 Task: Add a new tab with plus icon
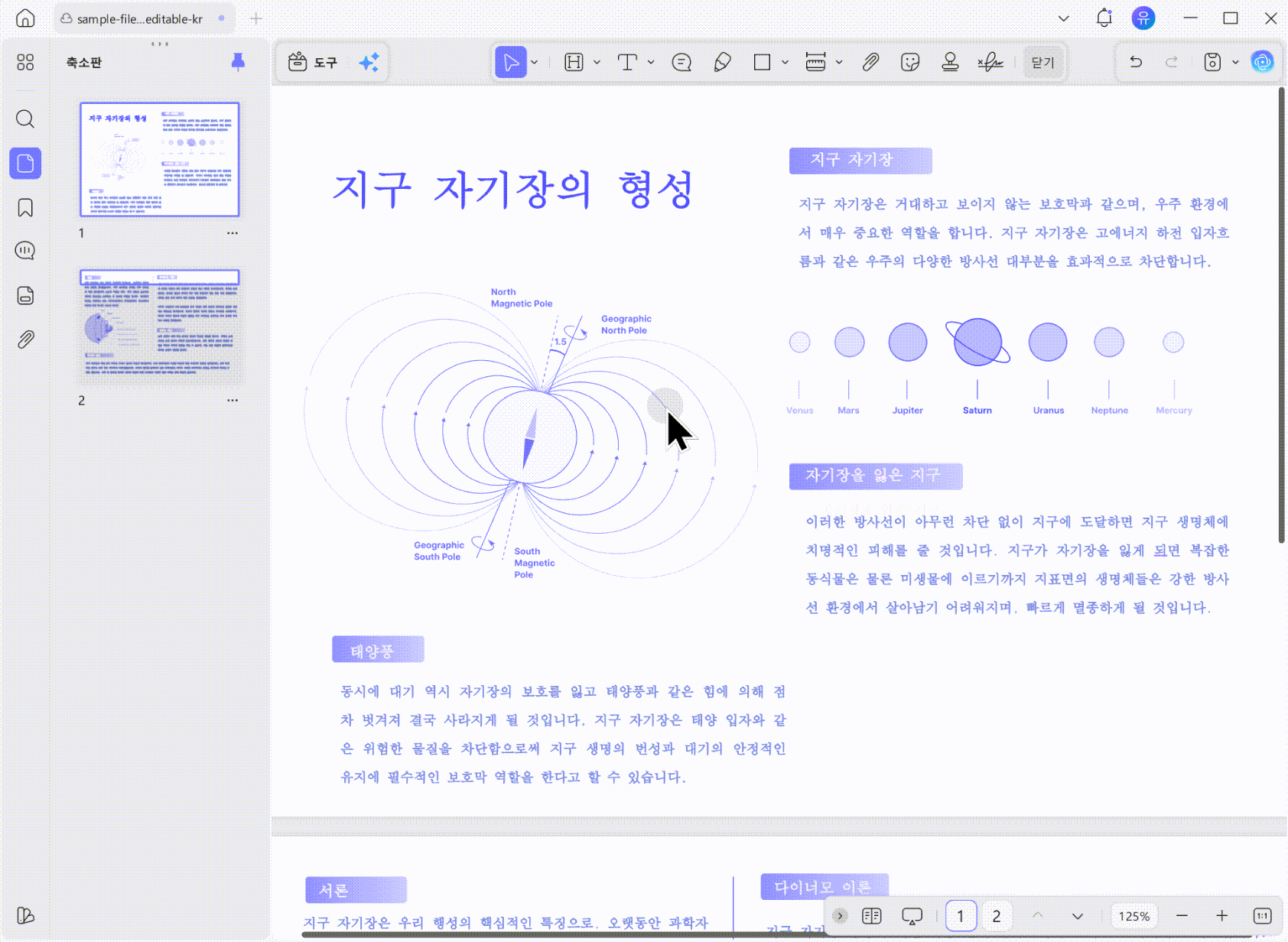(x=256, y=18)
